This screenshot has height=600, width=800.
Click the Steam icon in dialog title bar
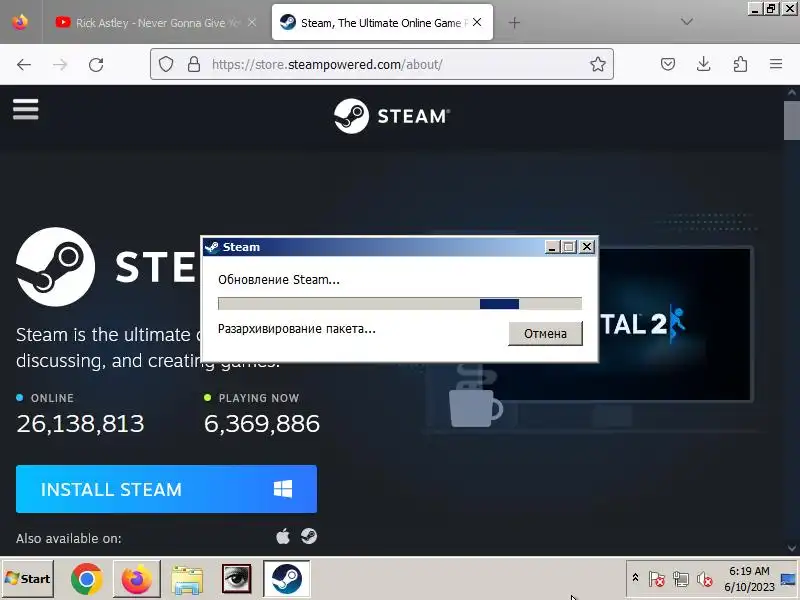pyautogui.click(x=211, y=247)
